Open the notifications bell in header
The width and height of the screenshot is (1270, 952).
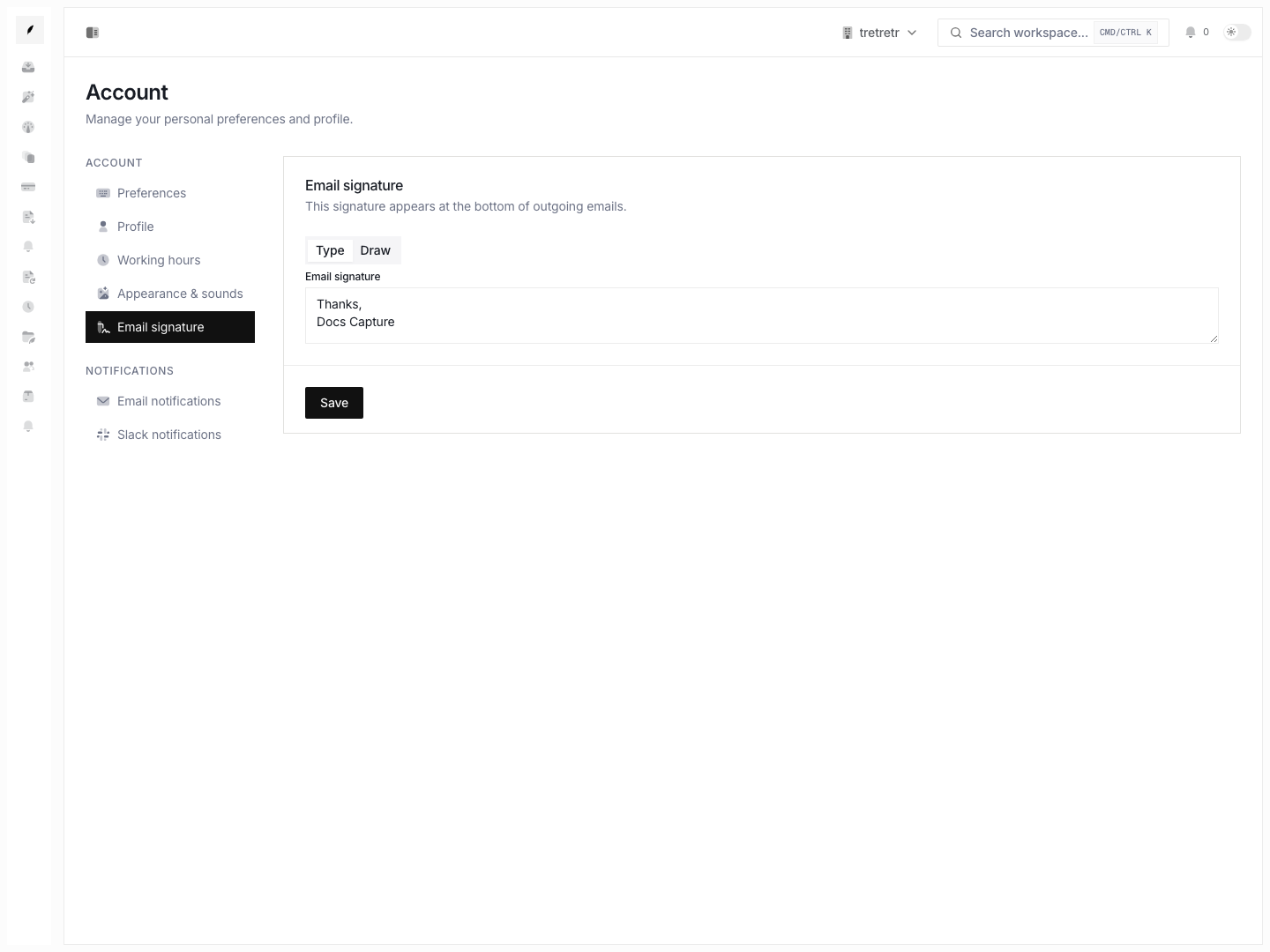tap(1191, 33)
